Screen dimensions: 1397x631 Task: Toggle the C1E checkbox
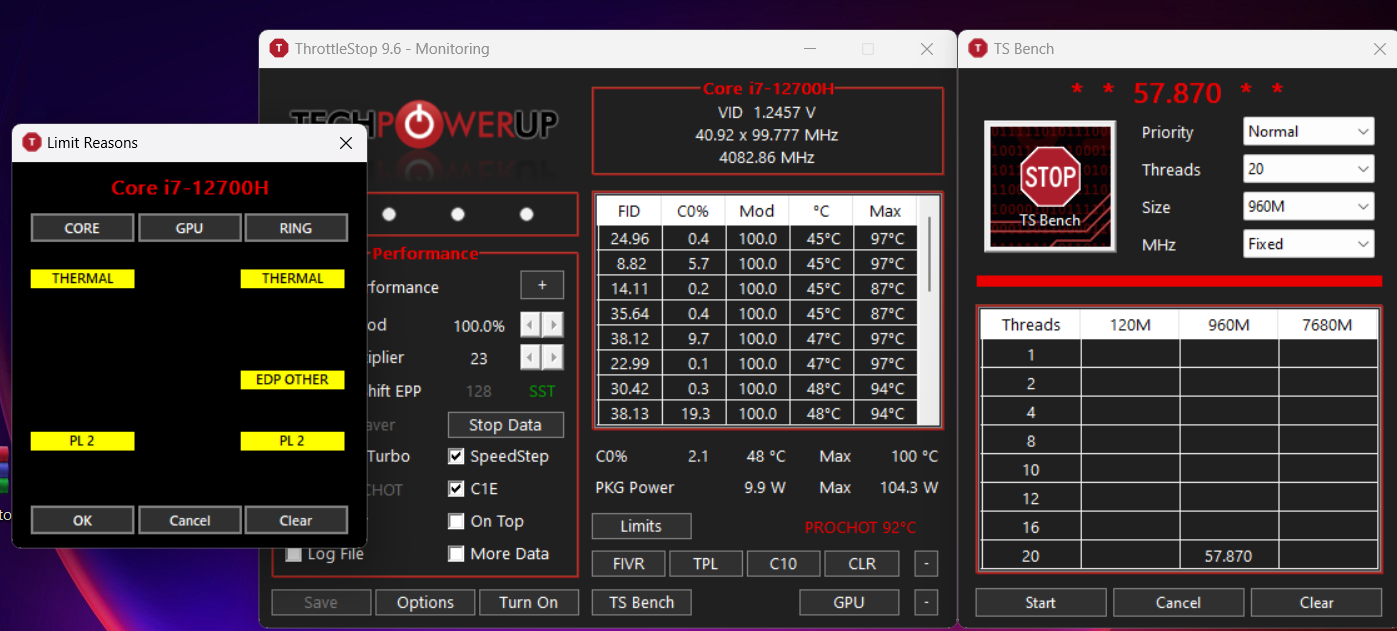[x=456, y=489]
